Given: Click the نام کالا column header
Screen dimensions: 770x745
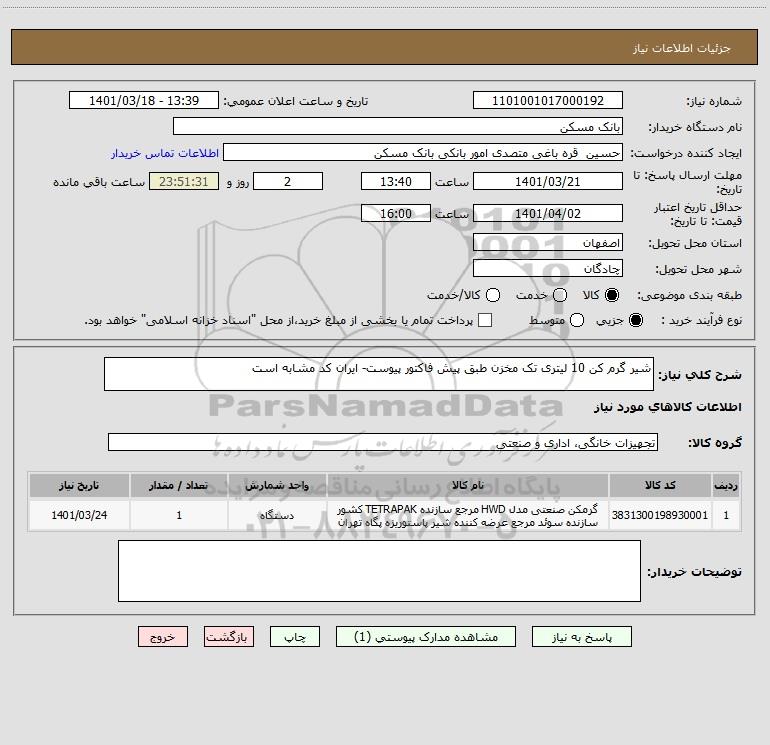Looking at the screenshot, I should pyautogui.click(x=468, y=485).
